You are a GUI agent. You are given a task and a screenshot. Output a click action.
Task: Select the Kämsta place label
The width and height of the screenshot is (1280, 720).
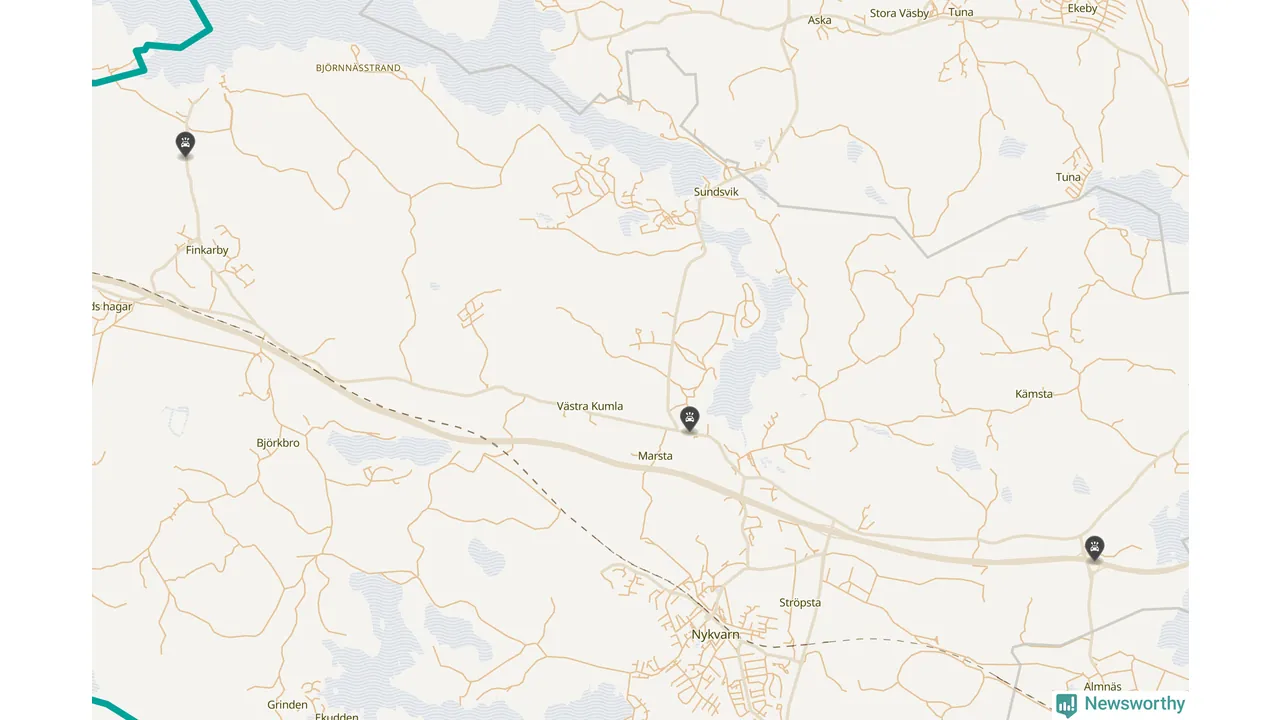[1034, 394]
